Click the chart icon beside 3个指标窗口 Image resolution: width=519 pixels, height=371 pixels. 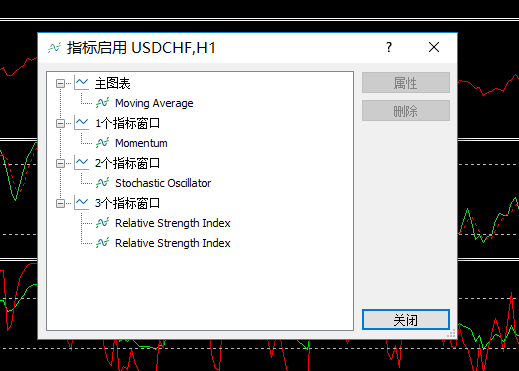tap(82, 203)
